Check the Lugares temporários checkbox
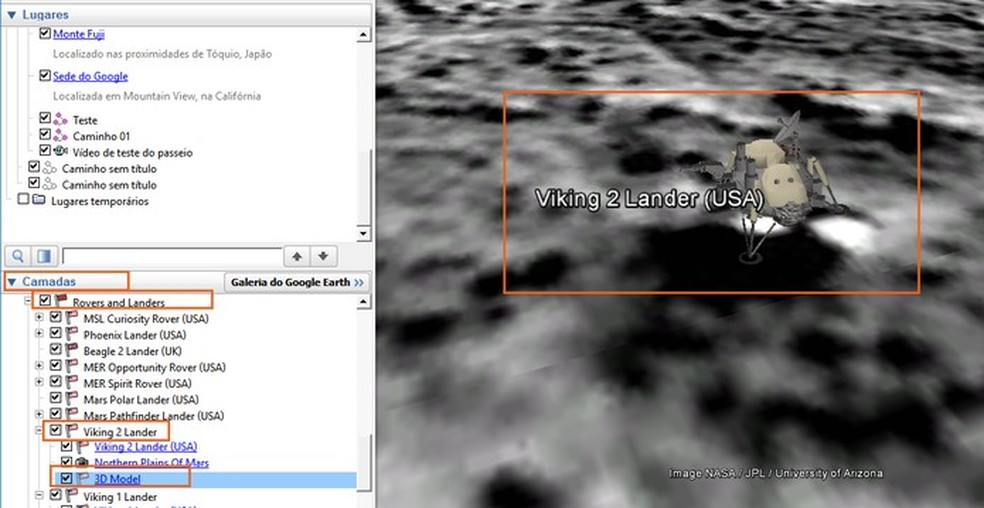This screenshot has width=984, height=508. coord(23,200)
